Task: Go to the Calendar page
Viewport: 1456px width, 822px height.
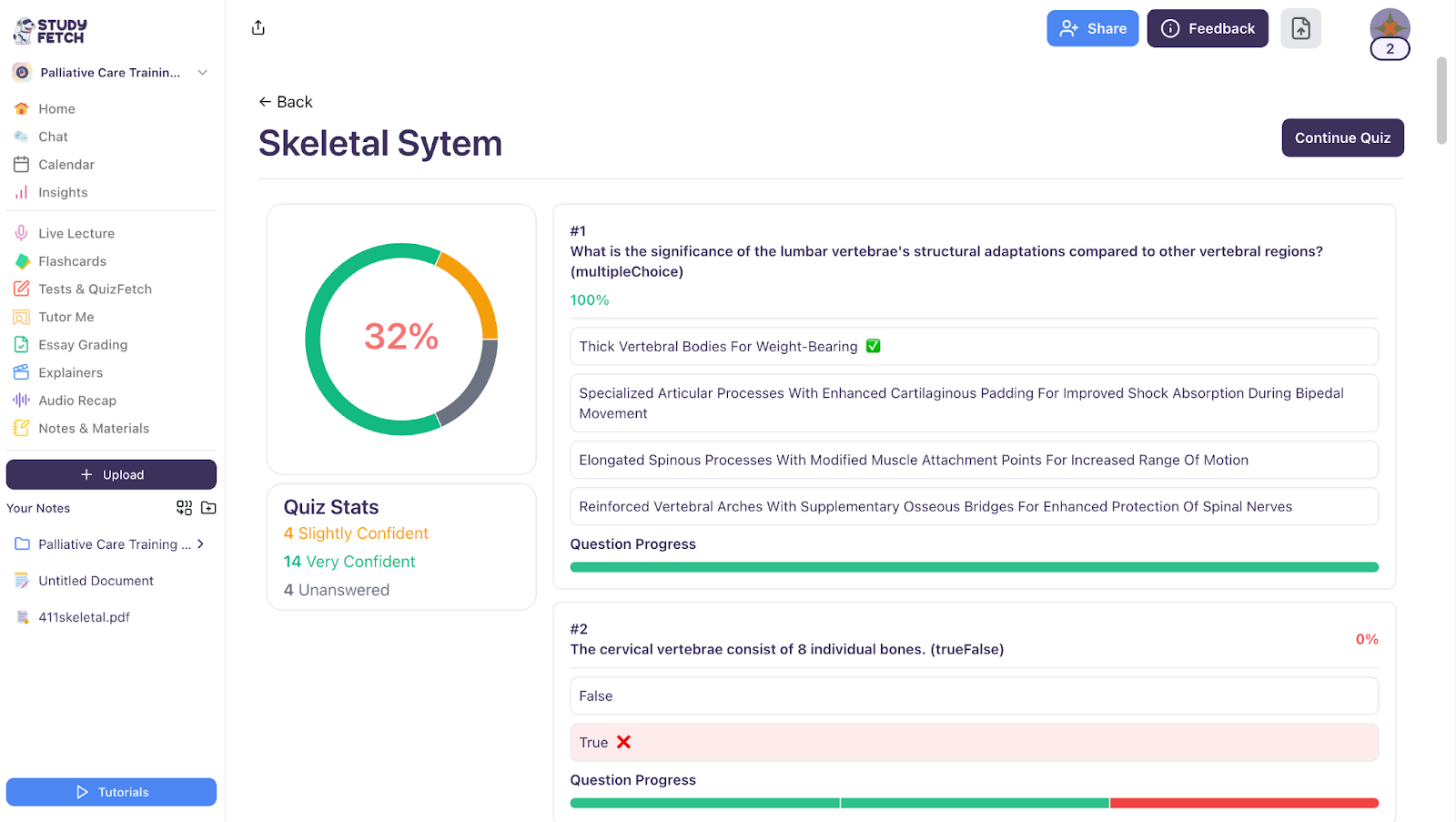Action: tap(66, 165)
